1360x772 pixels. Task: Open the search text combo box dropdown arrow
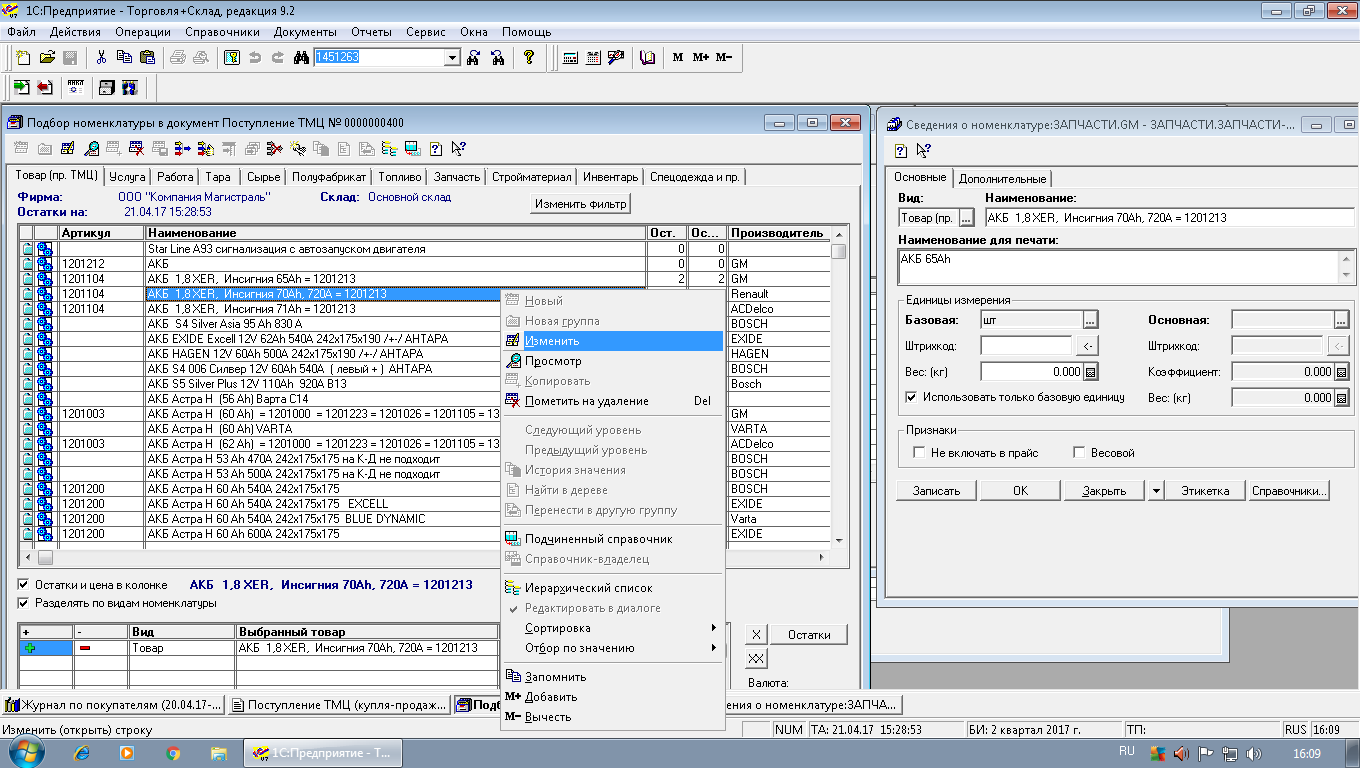click(x=452, y=57)
